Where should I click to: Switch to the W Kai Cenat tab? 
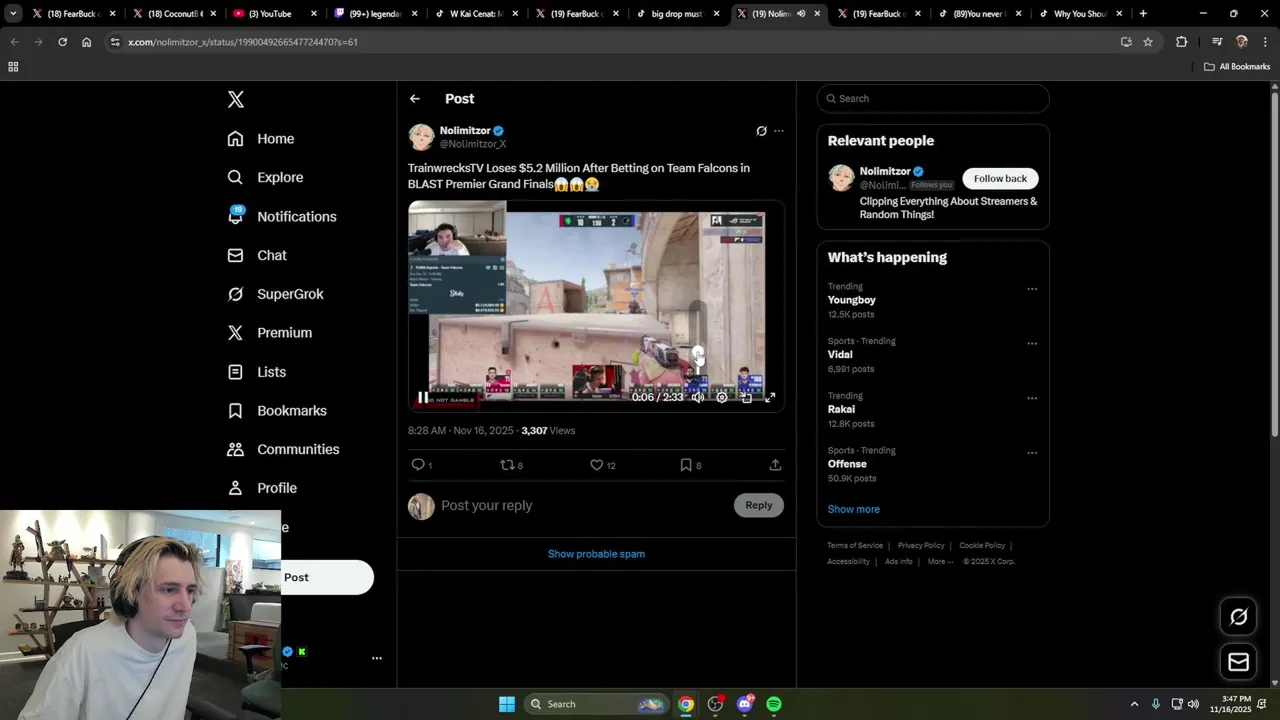475,14
